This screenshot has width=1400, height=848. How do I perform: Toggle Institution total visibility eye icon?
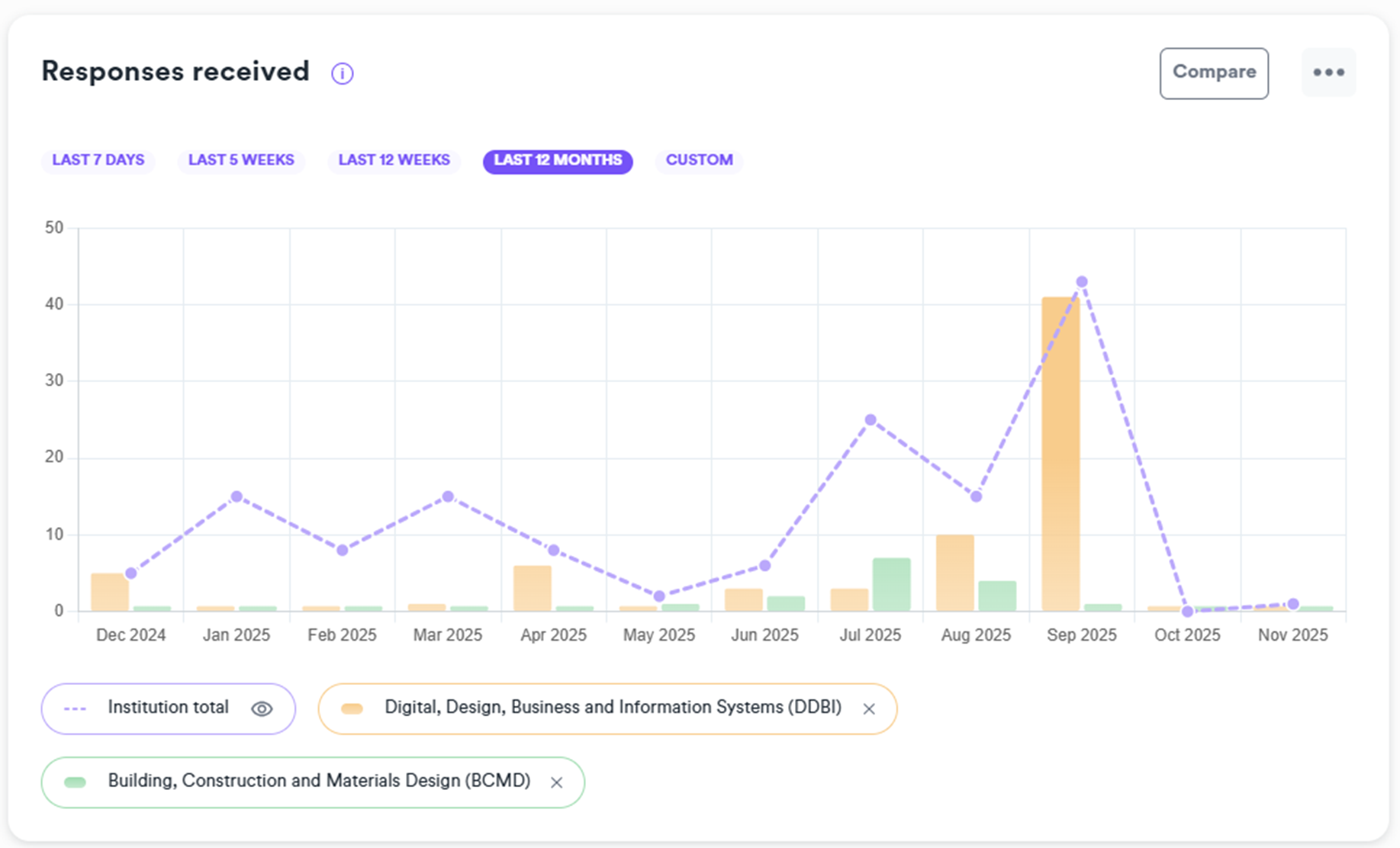pos(262,708)
